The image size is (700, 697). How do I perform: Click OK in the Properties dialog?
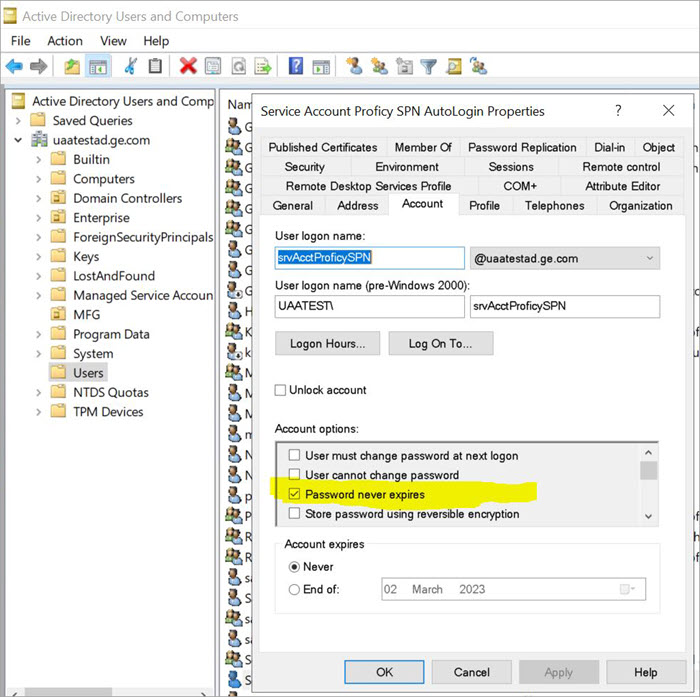point(384,672)
